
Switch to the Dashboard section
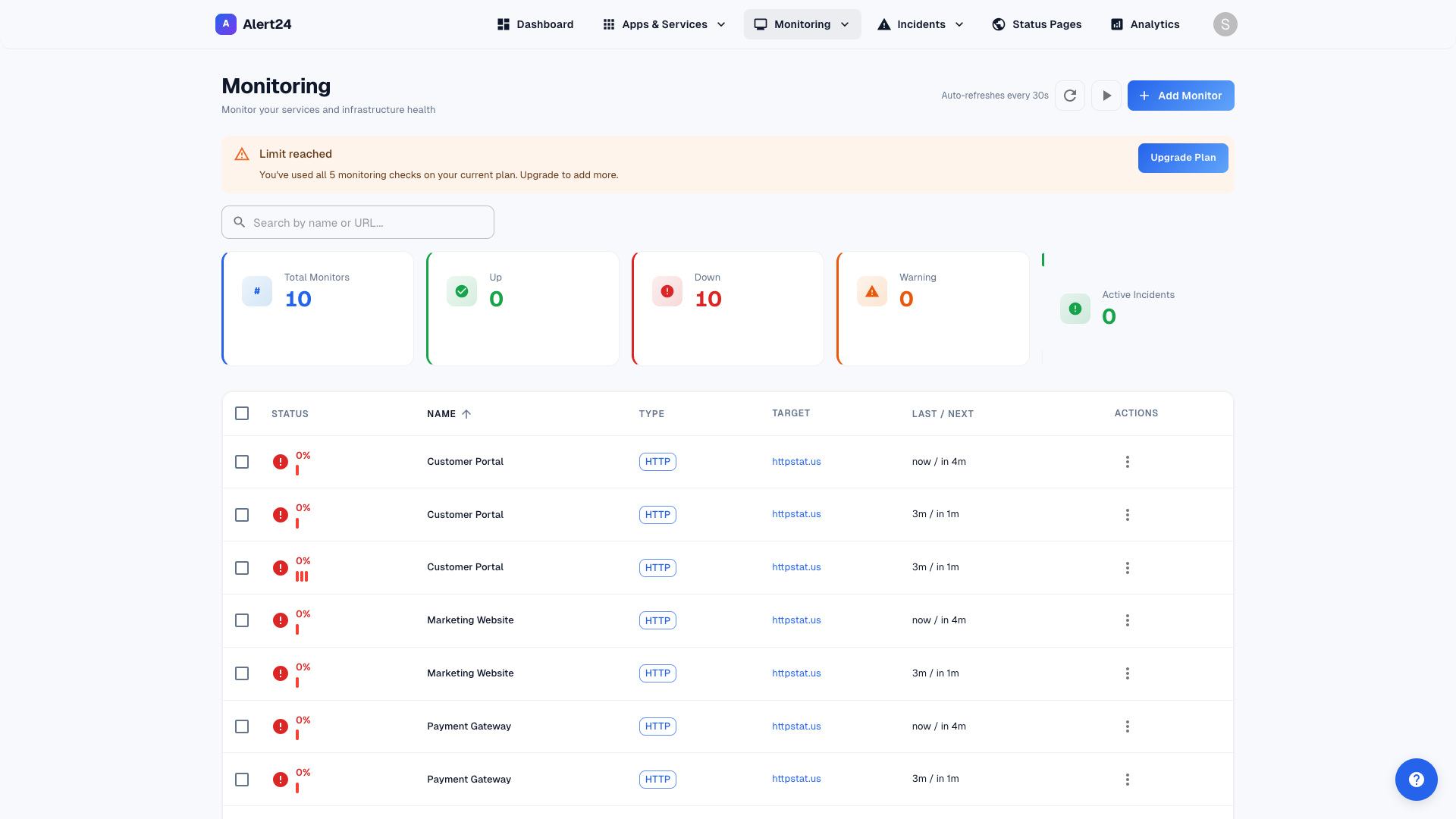535,24
